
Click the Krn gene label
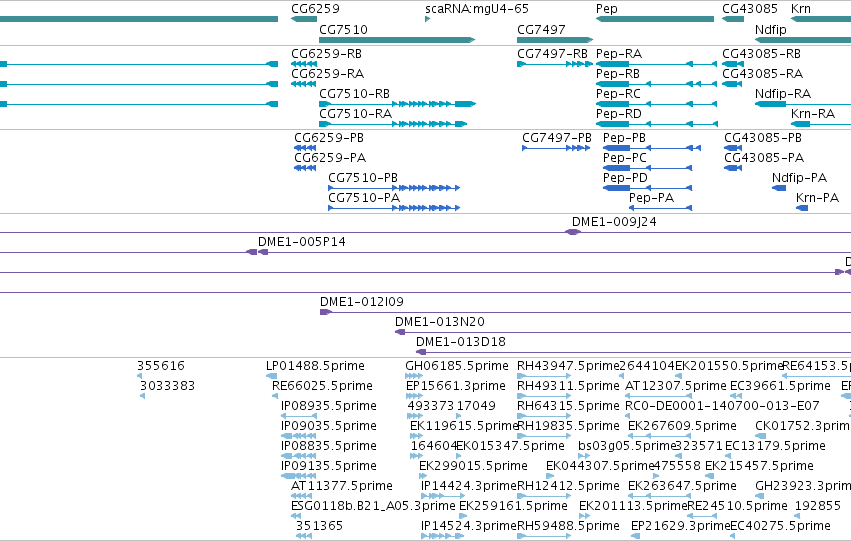point(801,9)
